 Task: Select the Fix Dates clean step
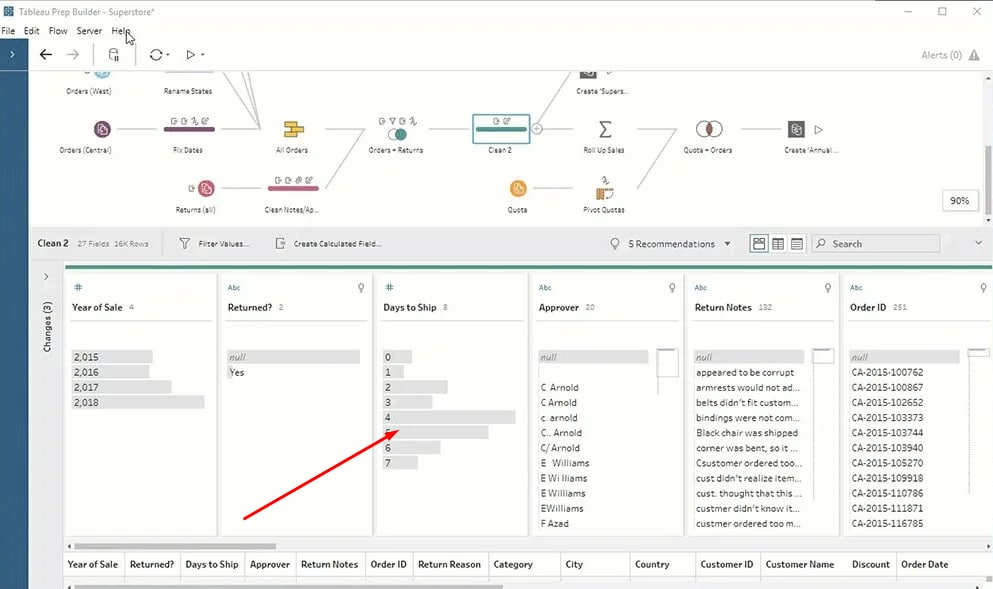(x=189, y=129)
